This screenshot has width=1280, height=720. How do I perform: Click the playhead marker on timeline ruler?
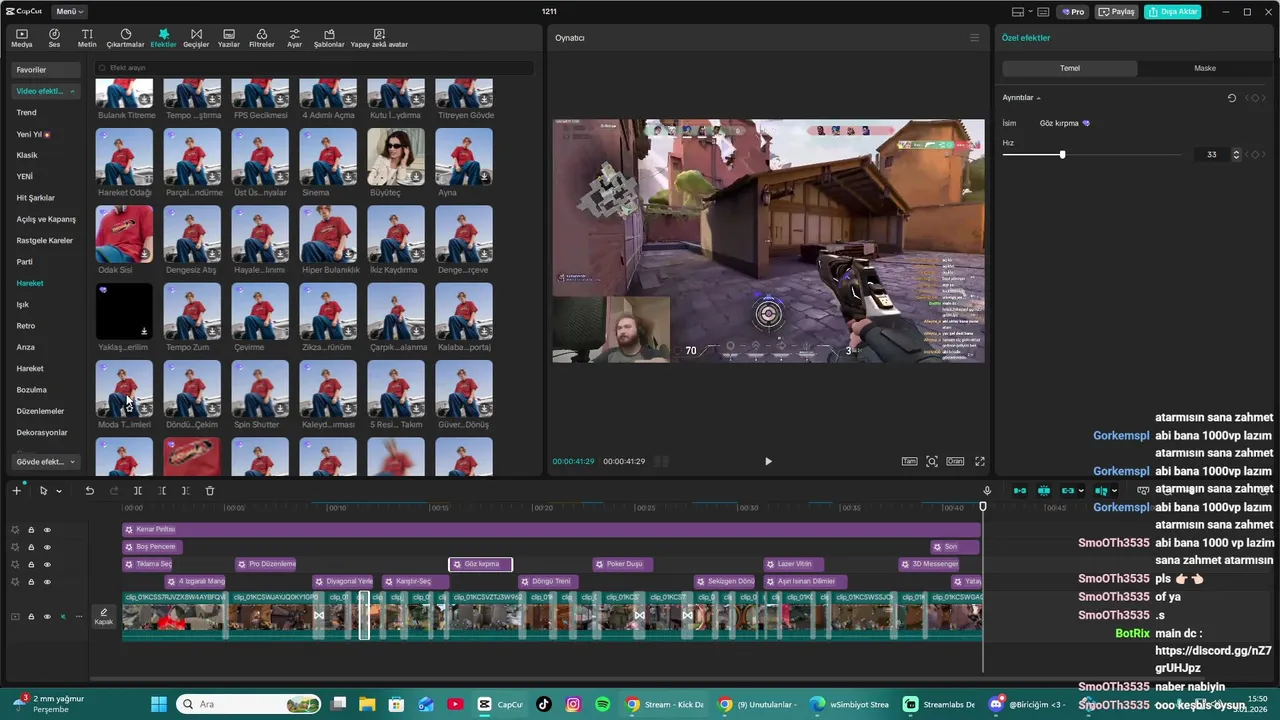point(983,507)
